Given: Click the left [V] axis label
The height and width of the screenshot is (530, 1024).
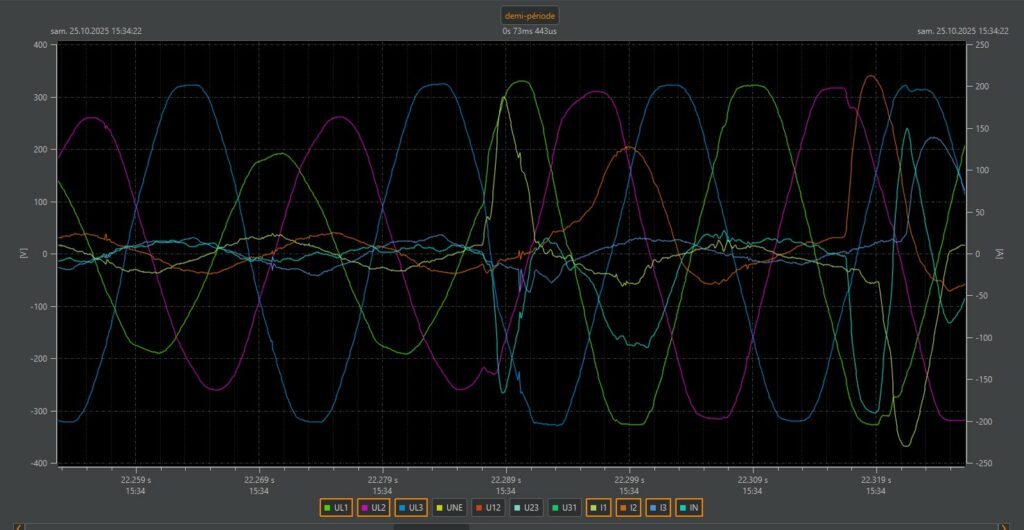Looking at the screenshot, I should pyautogui.click(x=21, y=255).
